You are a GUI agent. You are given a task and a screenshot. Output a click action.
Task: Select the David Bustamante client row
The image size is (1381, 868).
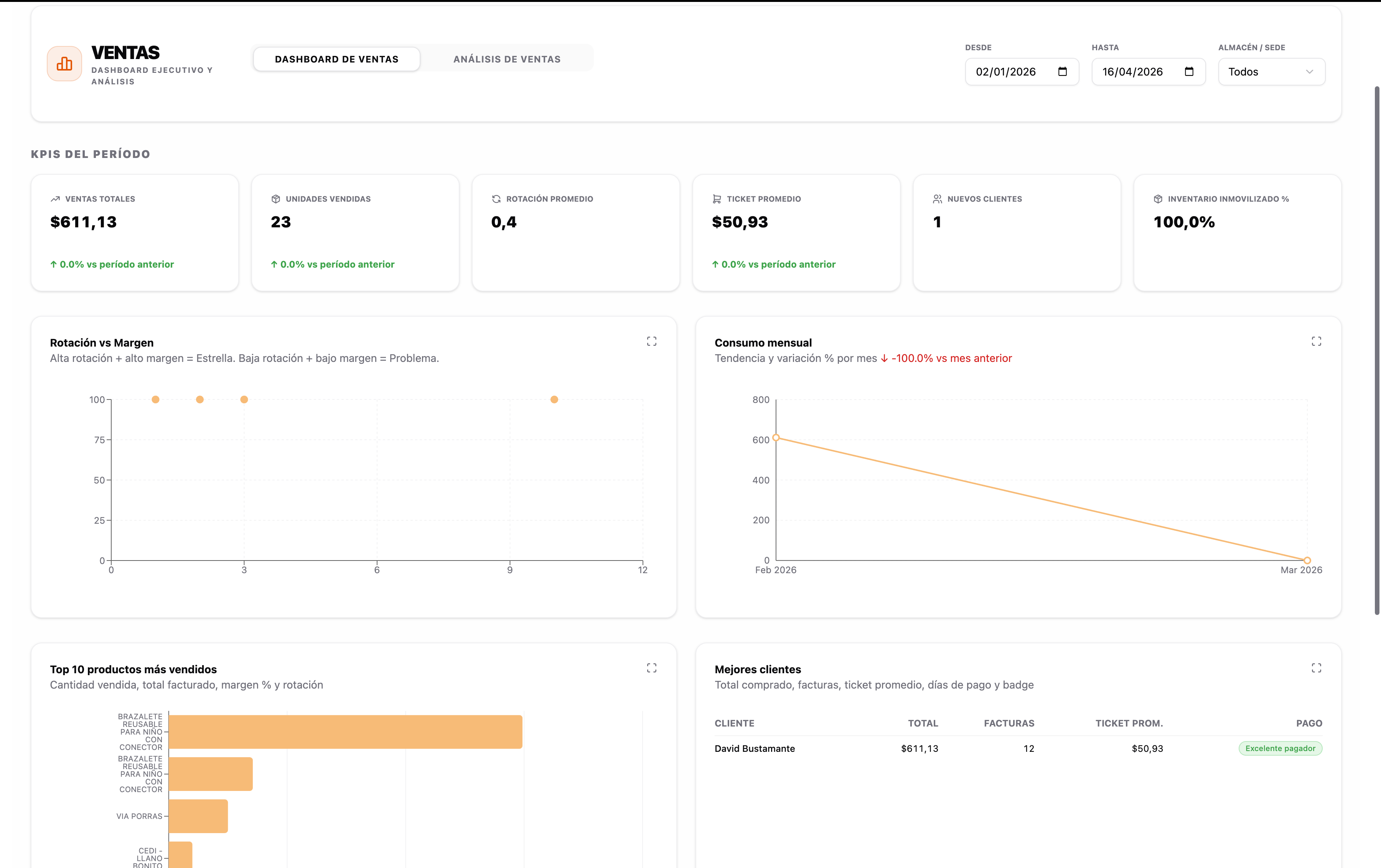point(1018,749)
